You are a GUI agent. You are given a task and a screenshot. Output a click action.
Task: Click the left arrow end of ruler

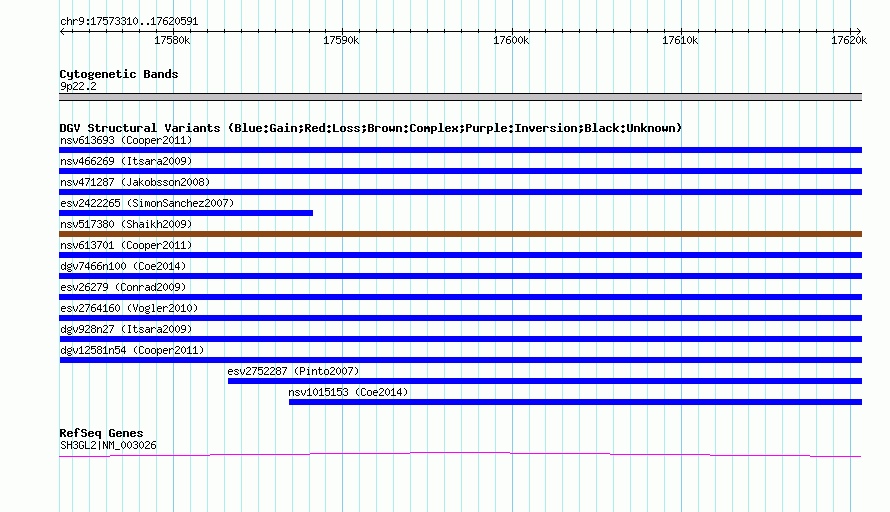point(62,31)
